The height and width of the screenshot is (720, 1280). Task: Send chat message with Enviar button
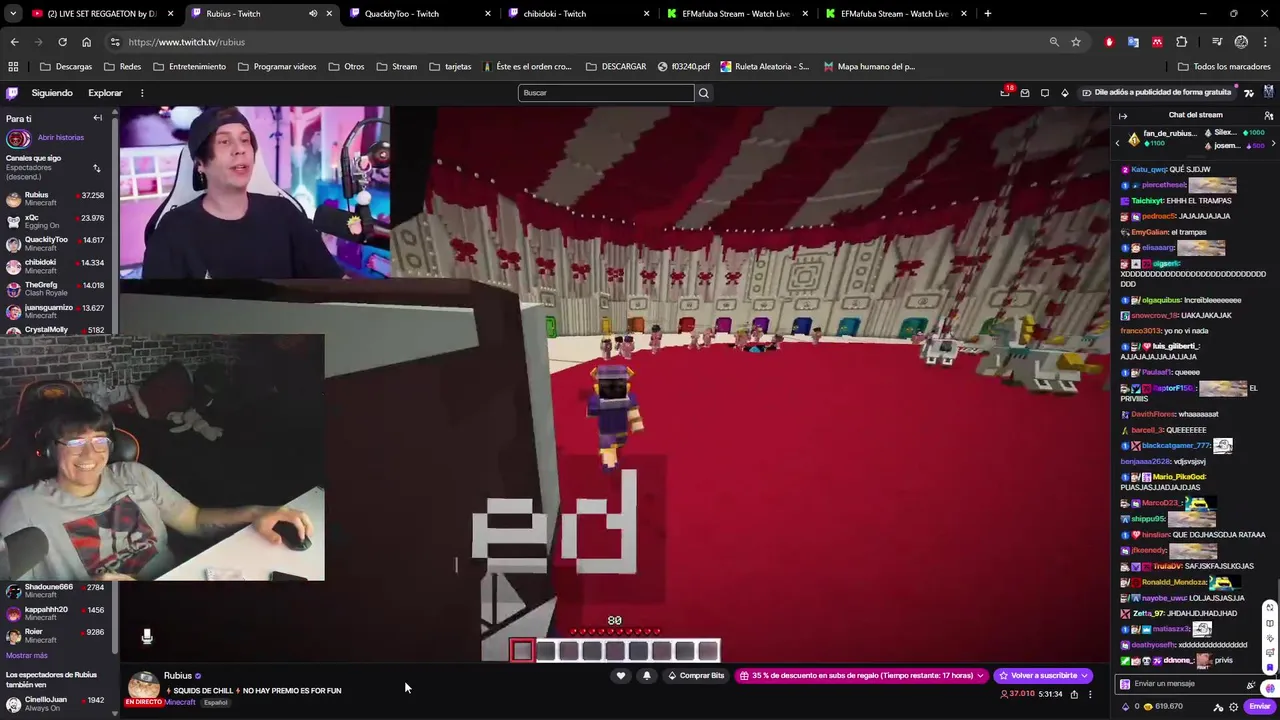1259,707
